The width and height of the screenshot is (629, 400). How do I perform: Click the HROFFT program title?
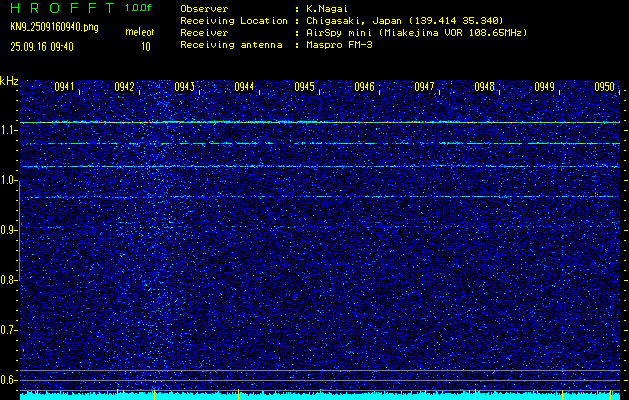pos(62,8)
